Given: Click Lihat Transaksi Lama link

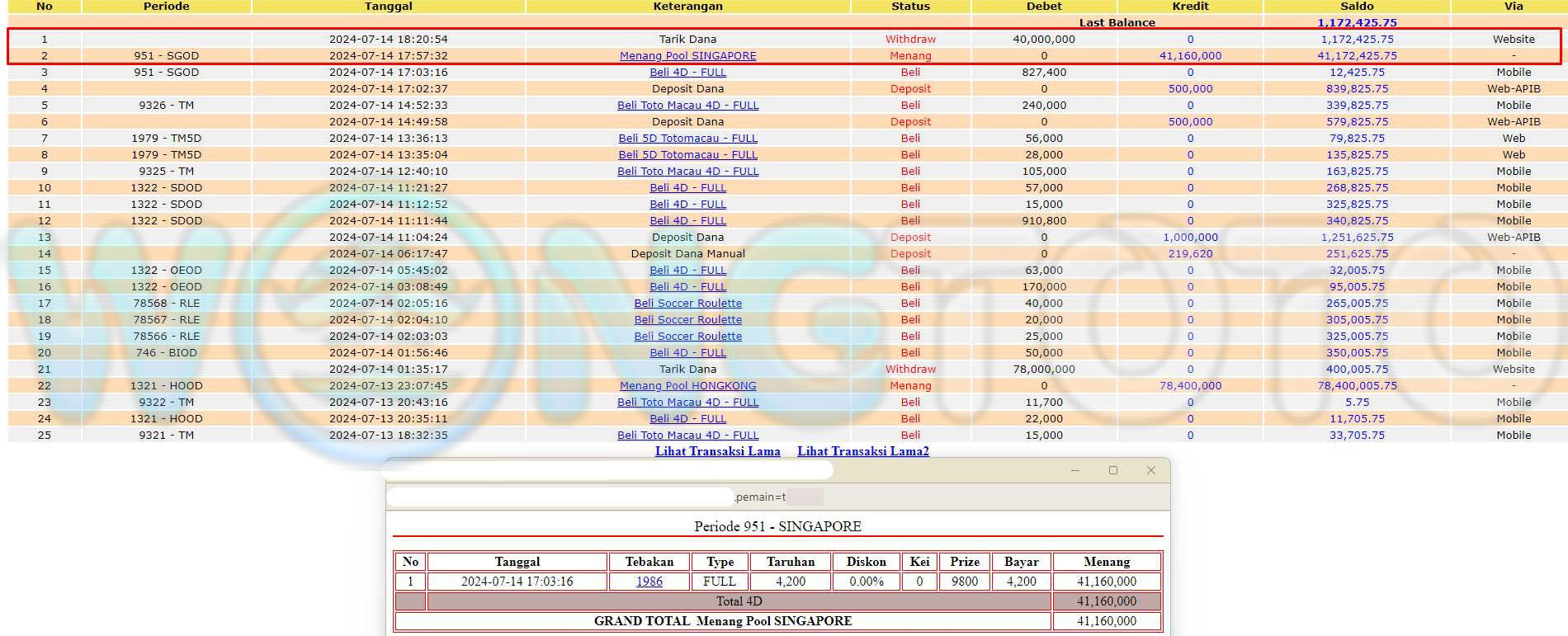Looking at the screenshot, I should point(717,451).
